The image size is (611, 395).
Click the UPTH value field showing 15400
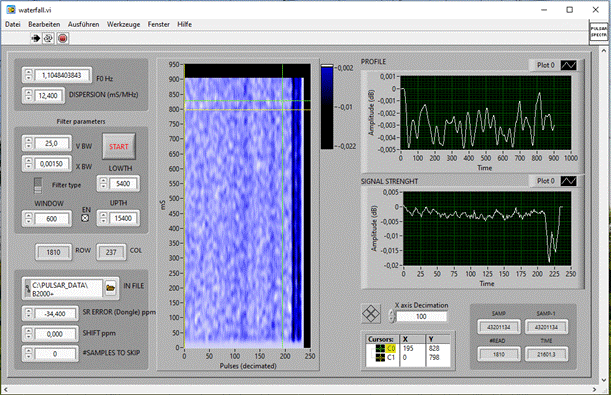123,218
